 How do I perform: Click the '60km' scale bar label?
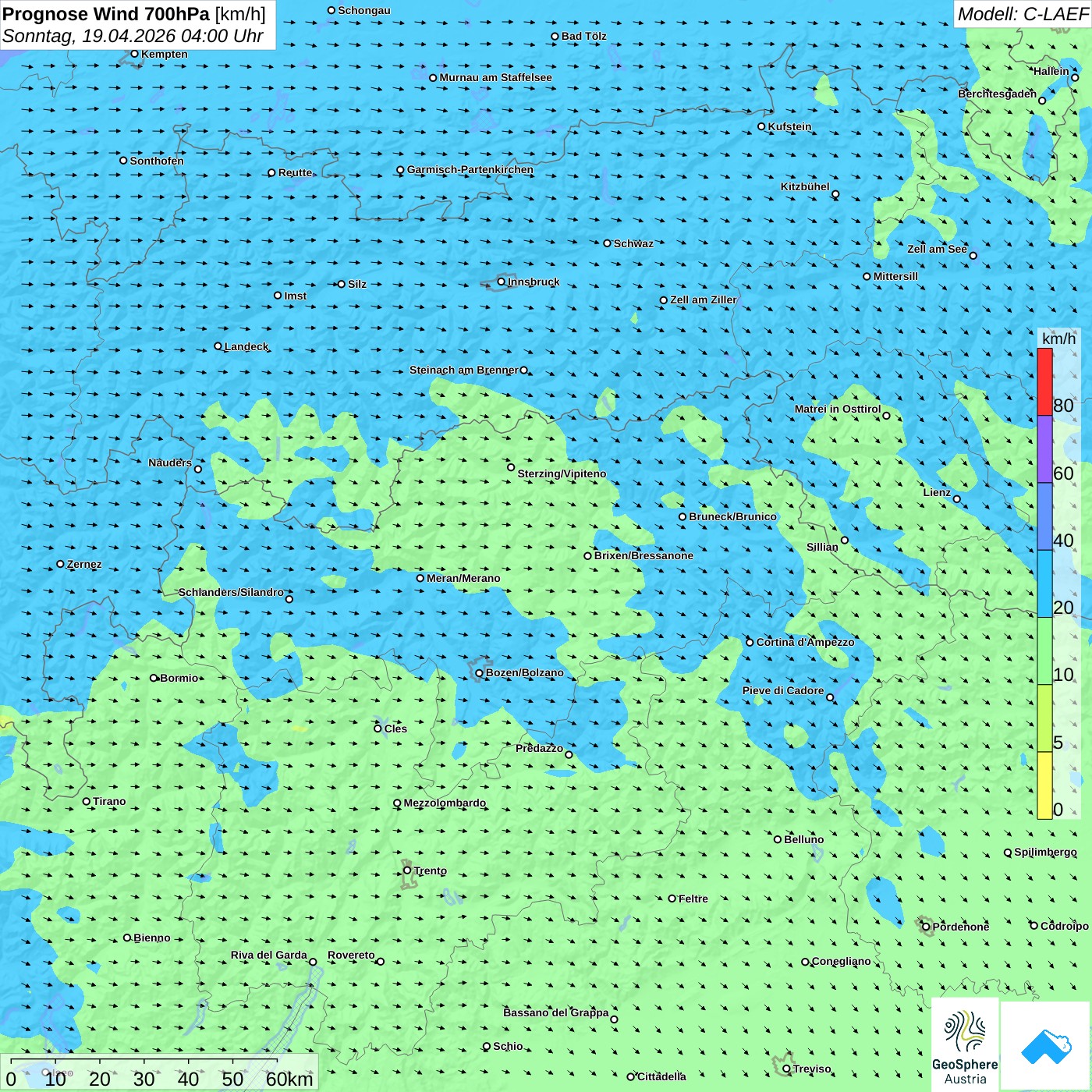click(x=289, y=1079)
